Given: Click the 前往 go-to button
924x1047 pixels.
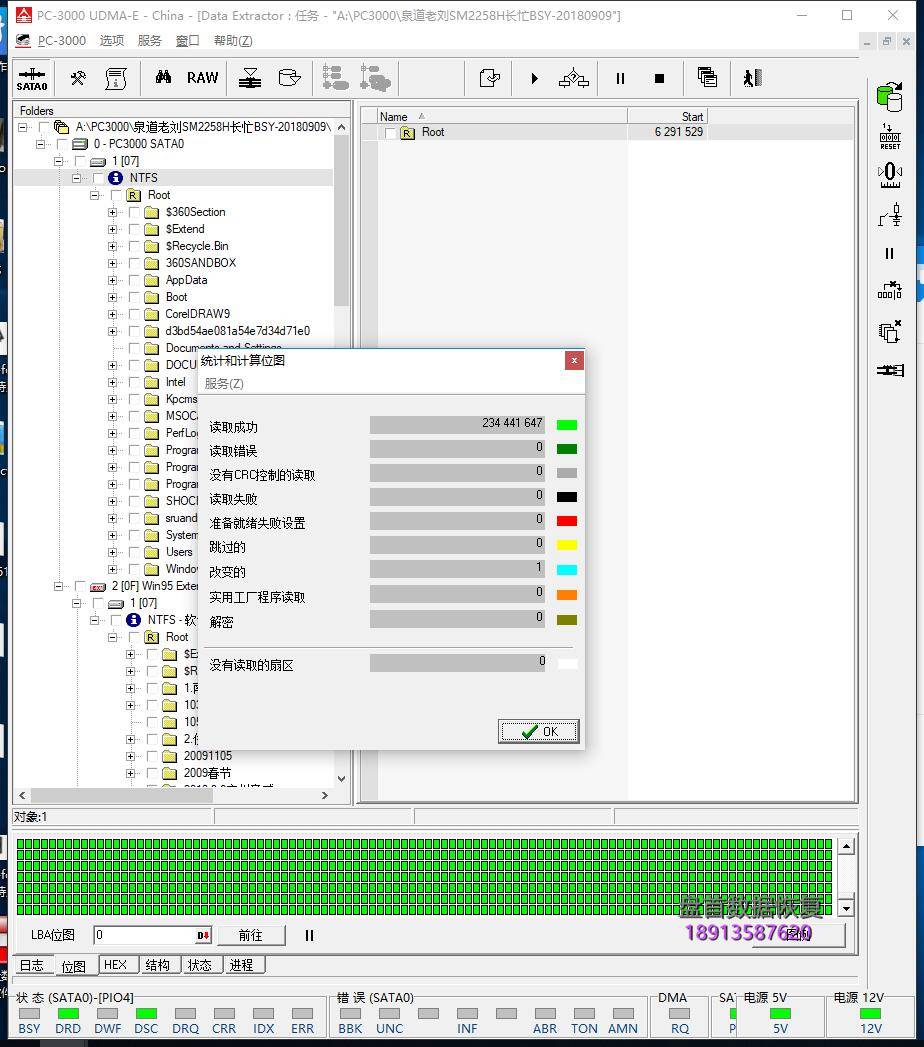Looking at the screenshot, I should [250, 935].
